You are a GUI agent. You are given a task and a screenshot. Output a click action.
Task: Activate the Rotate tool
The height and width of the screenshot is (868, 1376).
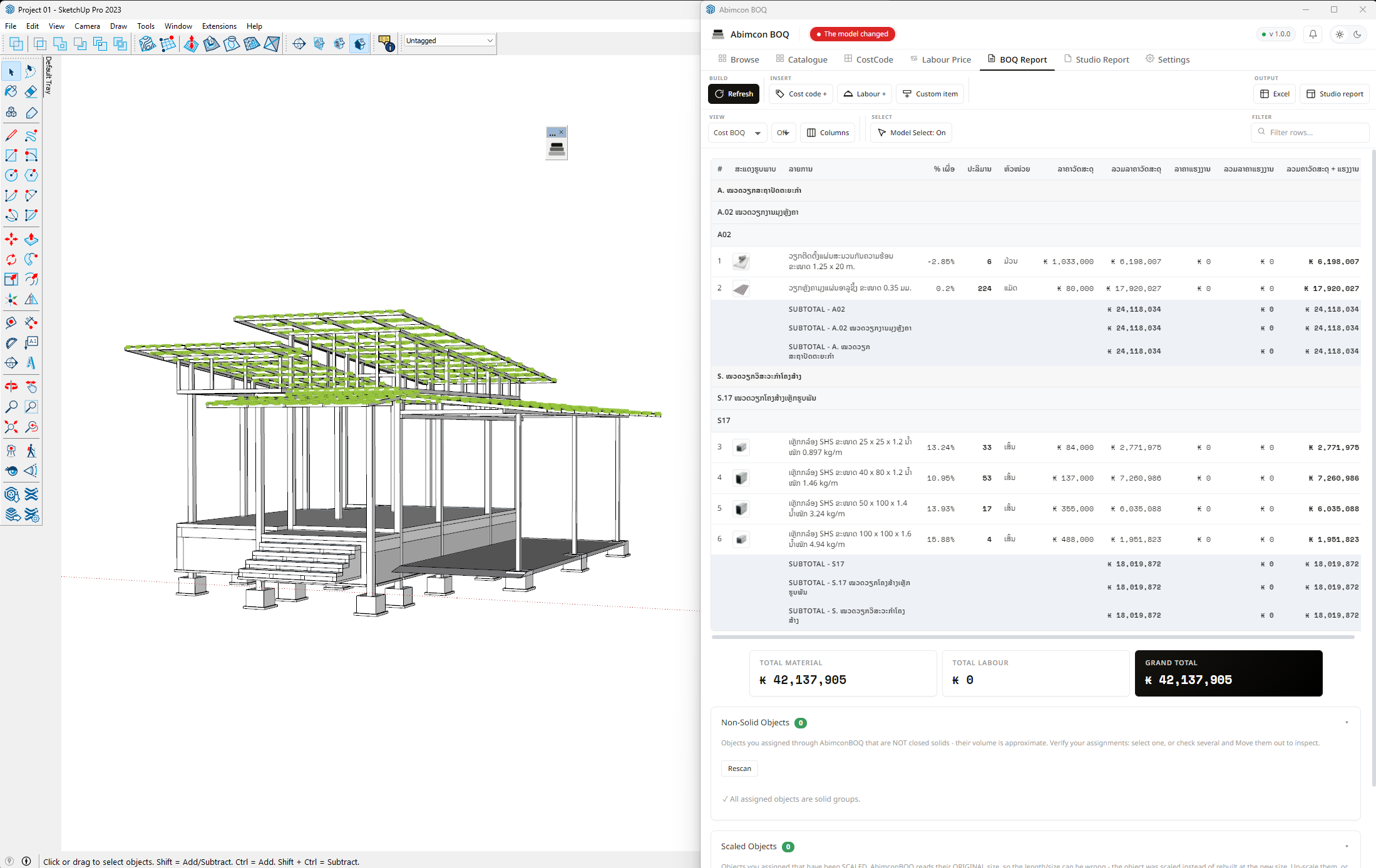coord(11,260)
